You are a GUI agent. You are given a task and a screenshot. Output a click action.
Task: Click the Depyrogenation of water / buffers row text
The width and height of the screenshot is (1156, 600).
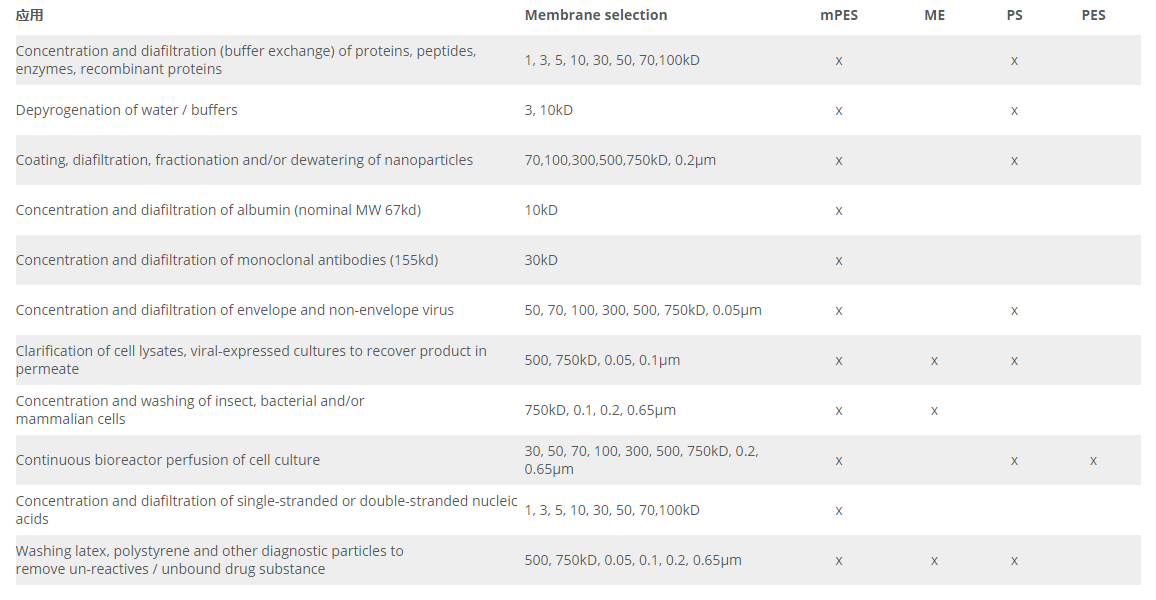pos(127,110)
